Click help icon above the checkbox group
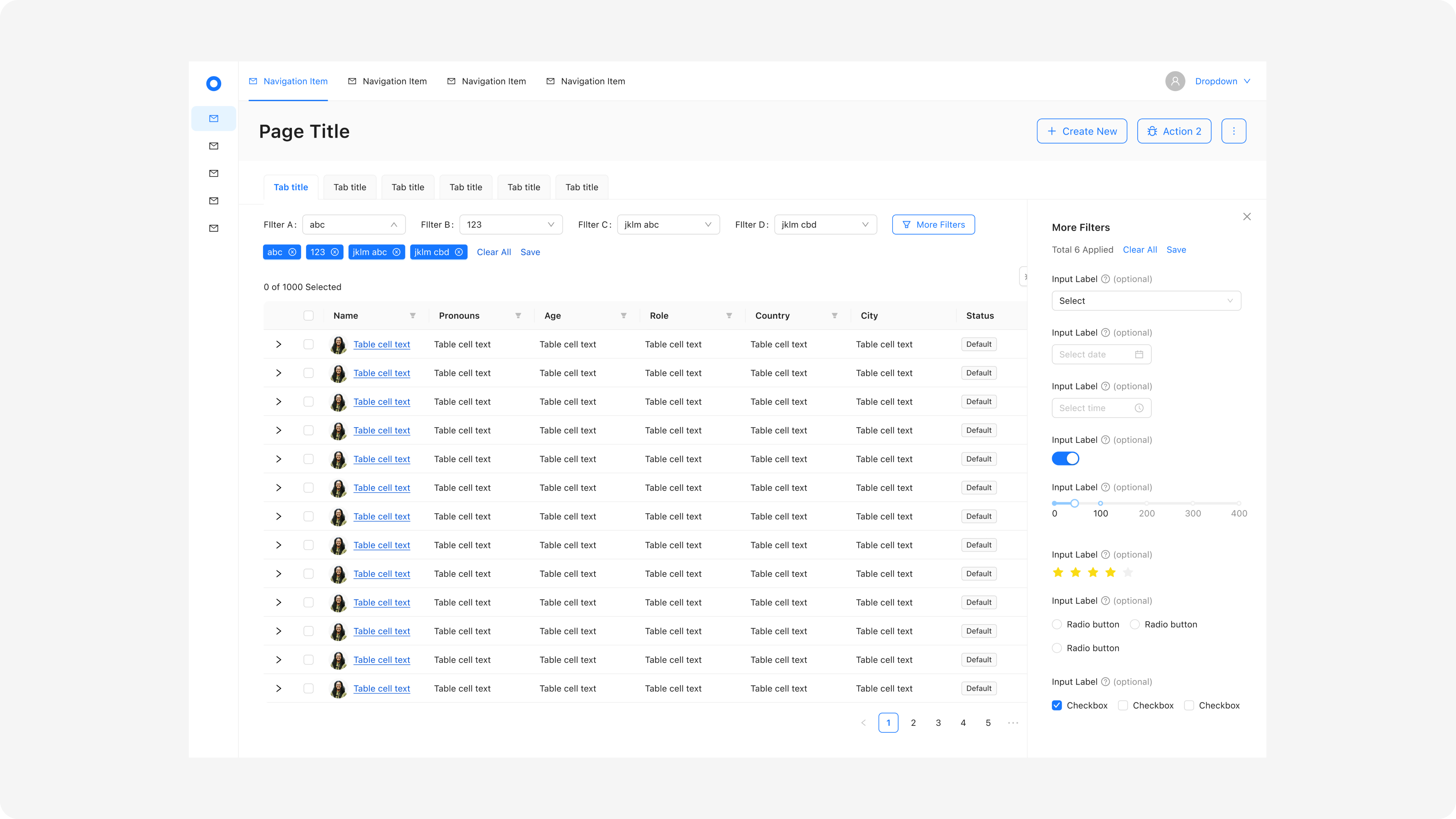Screen dimensions: 1456x819 pyautogui.click(x=1106, y=682)
